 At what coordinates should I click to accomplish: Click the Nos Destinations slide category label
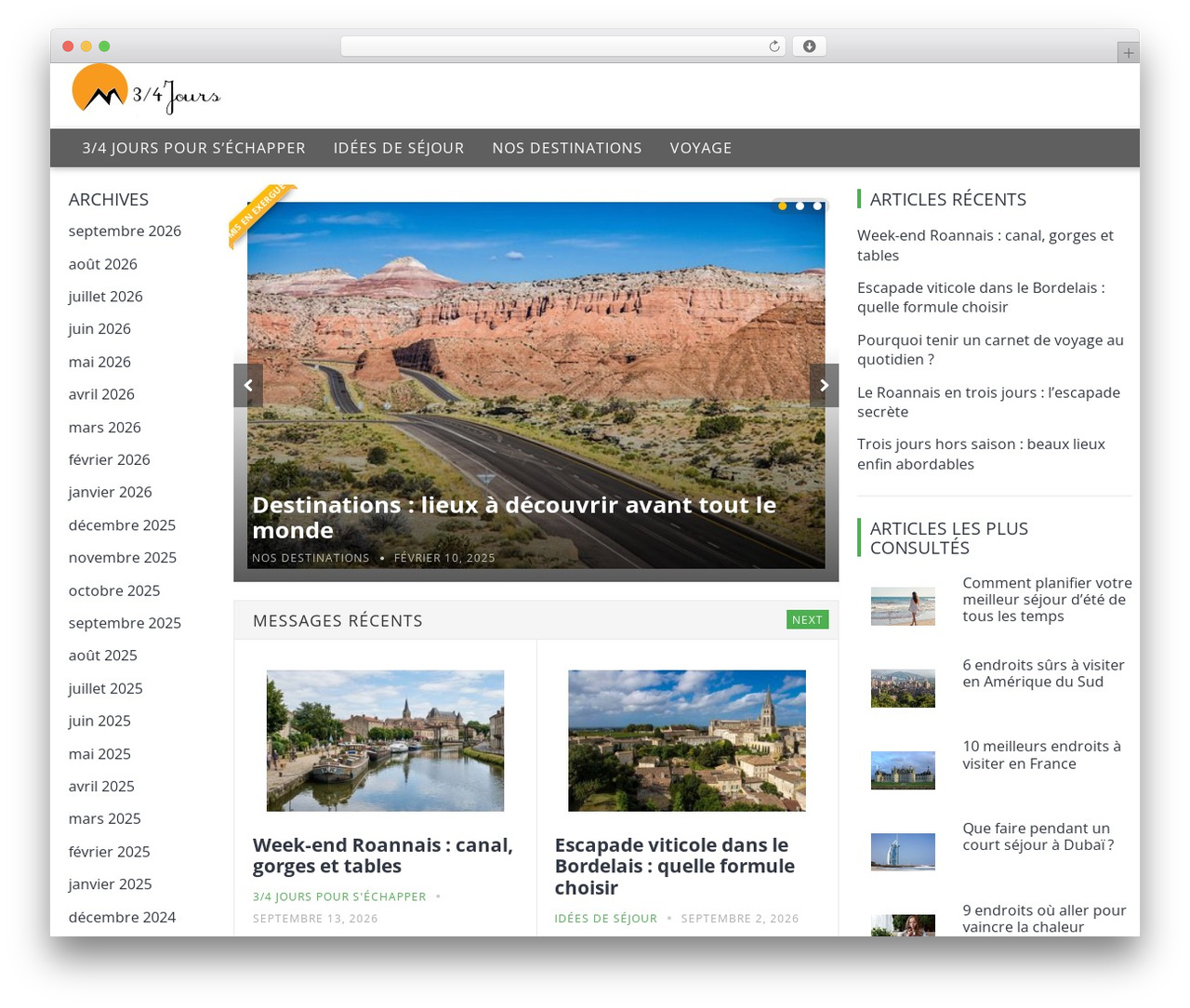coord(311,558)
